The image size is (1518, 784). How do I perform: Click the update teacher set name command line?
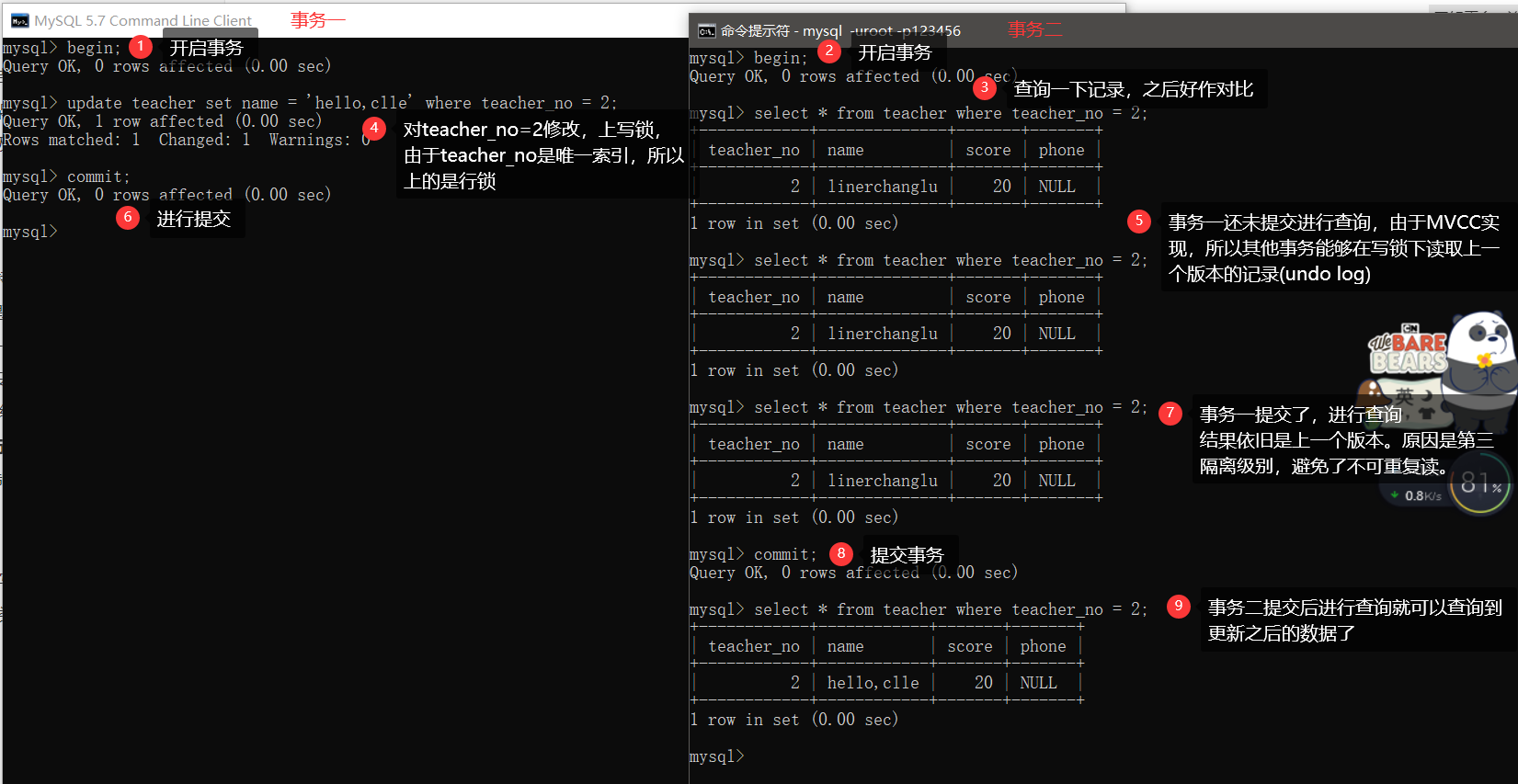pyautogui.click(x=310, y=103)
